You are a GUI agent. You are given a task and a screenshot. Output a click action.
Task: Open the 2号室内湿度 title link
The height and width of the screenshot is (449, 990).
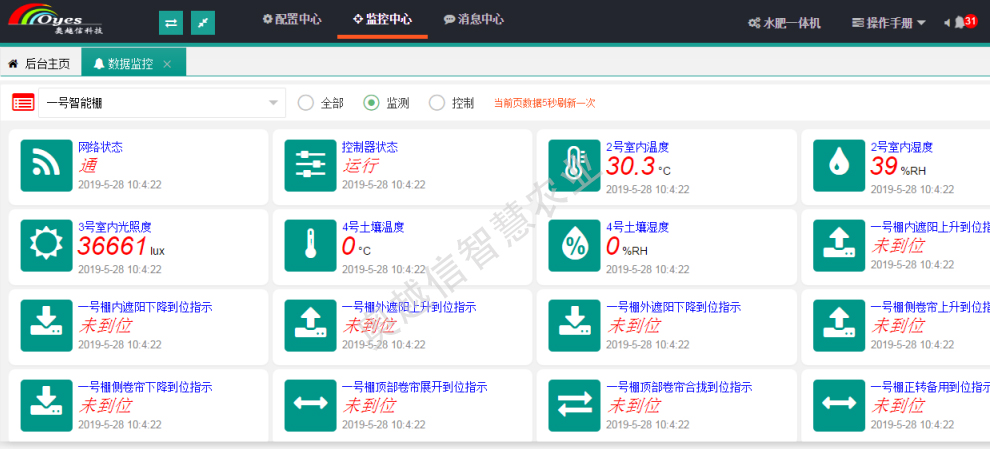pyautogui.click(x=902, y=147)
